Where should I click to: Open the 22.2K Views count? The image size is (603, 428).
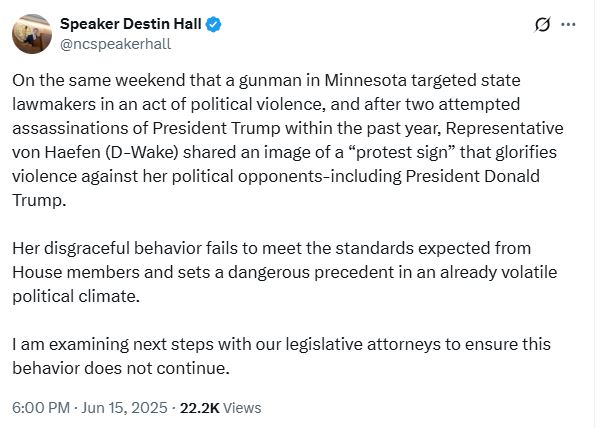tap(220, 408)
